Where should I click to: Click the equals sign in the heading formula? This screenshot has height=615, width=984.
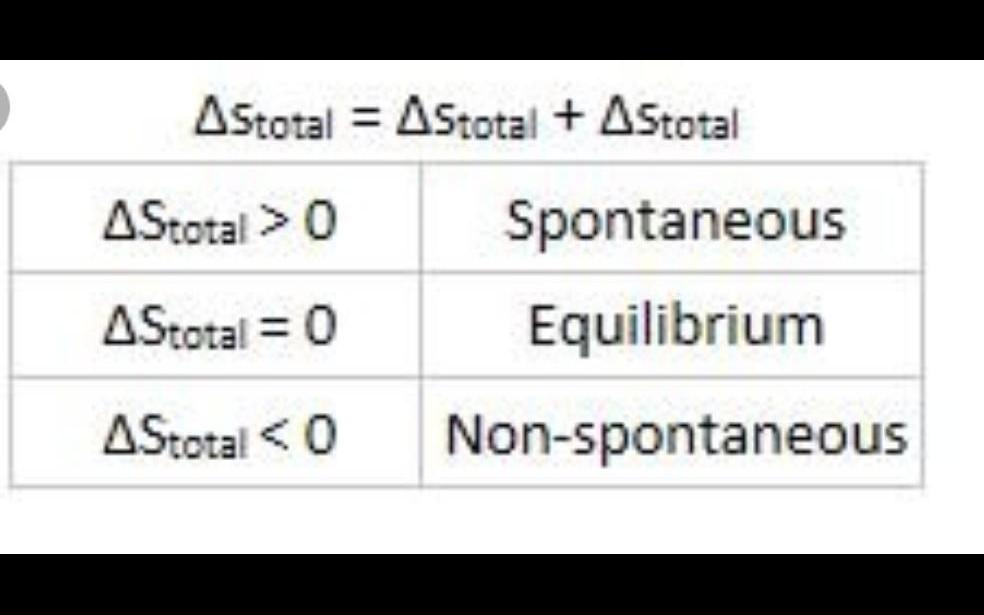tap(365, 121)
